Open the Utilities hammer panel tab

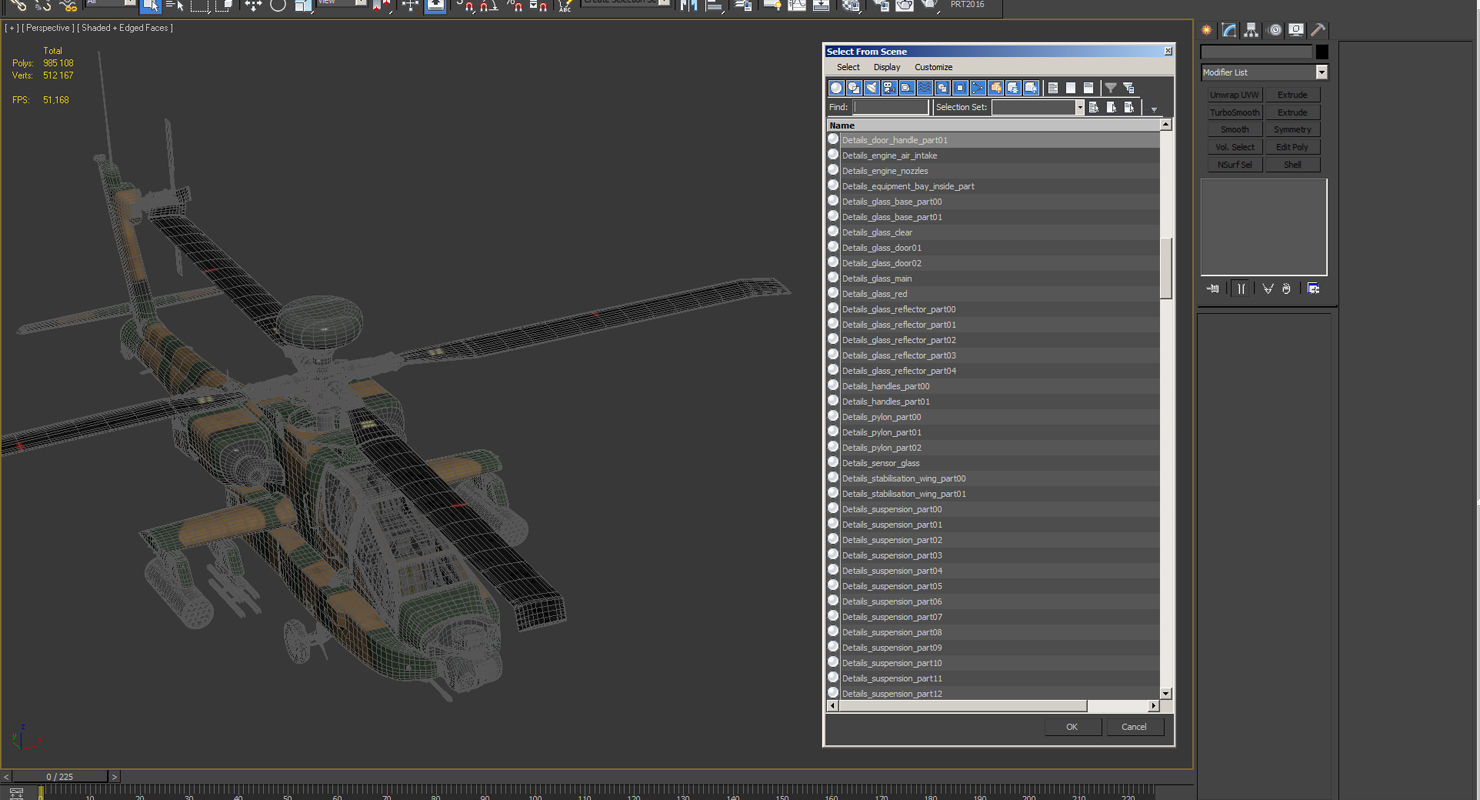1318,30
